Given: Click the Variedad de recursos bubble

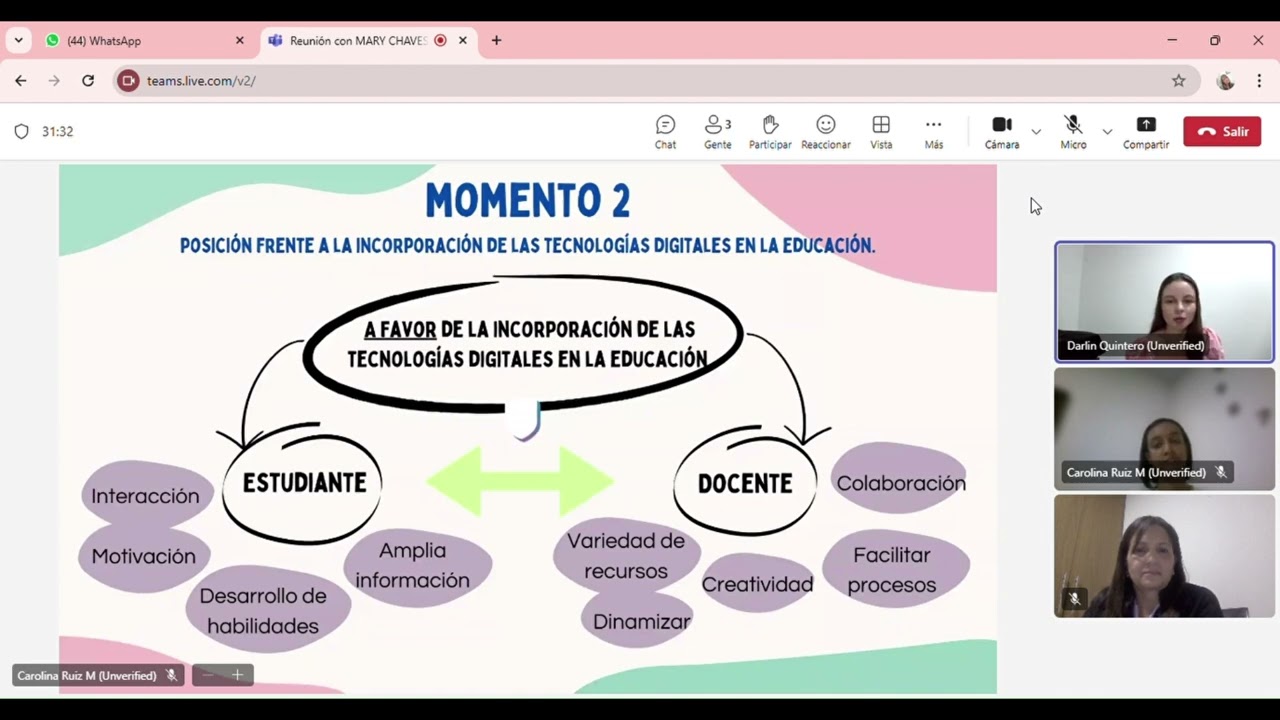Looking at the screenshot, I should [626, 556].
